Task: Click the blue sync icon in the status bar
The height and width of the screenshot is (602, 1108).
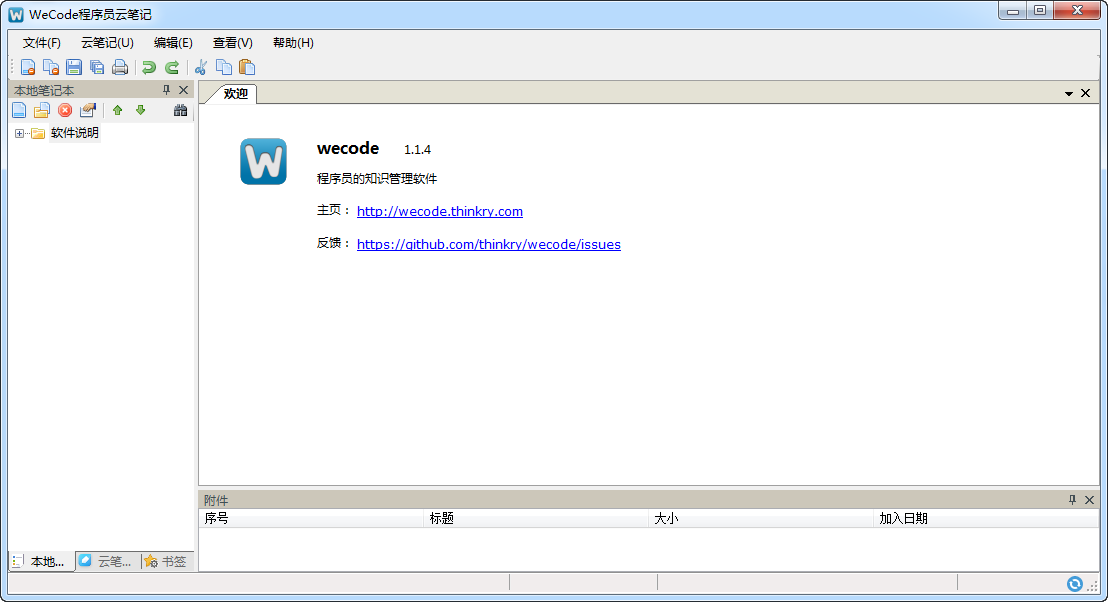Action: click(1075, 584)
